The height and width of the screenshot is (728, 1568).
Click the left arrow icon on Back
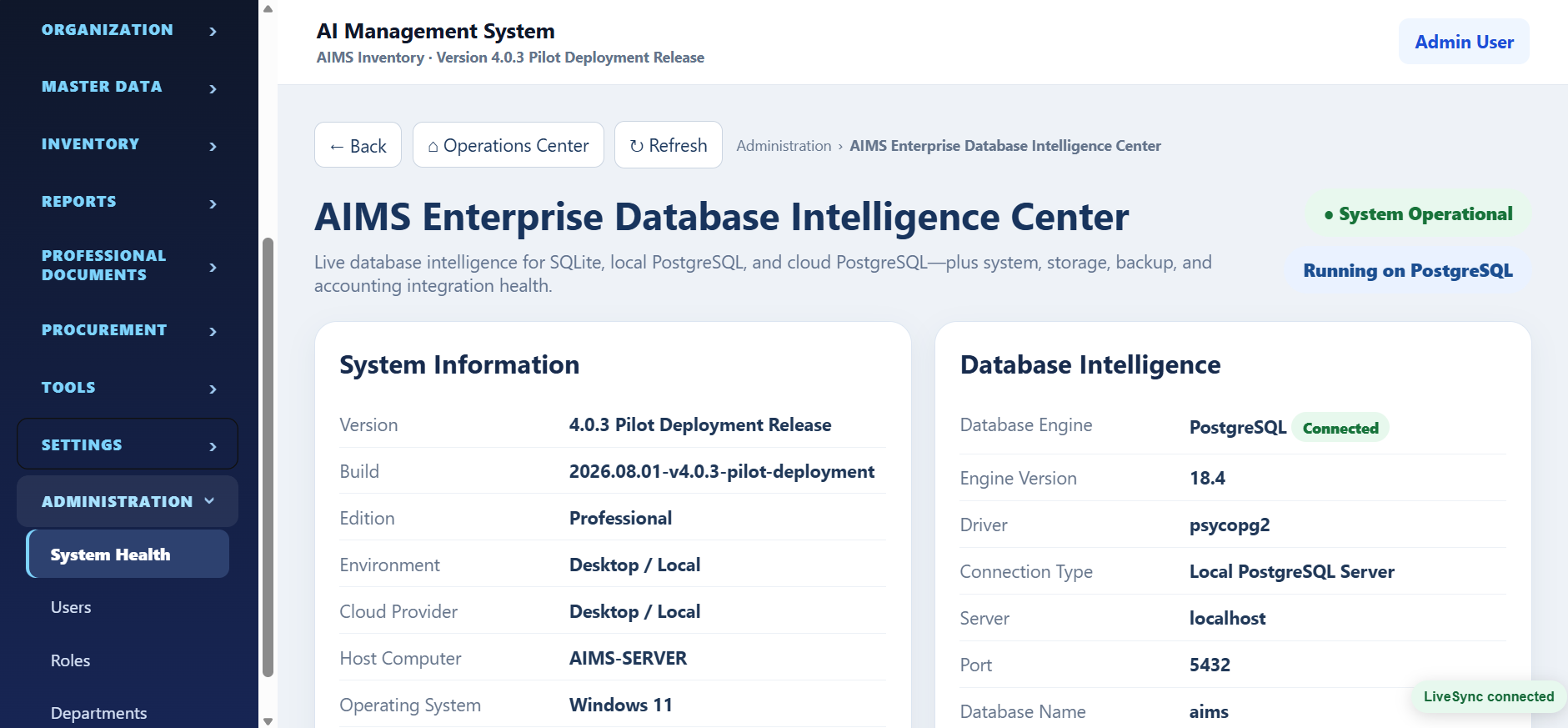(x=337, y=147)
